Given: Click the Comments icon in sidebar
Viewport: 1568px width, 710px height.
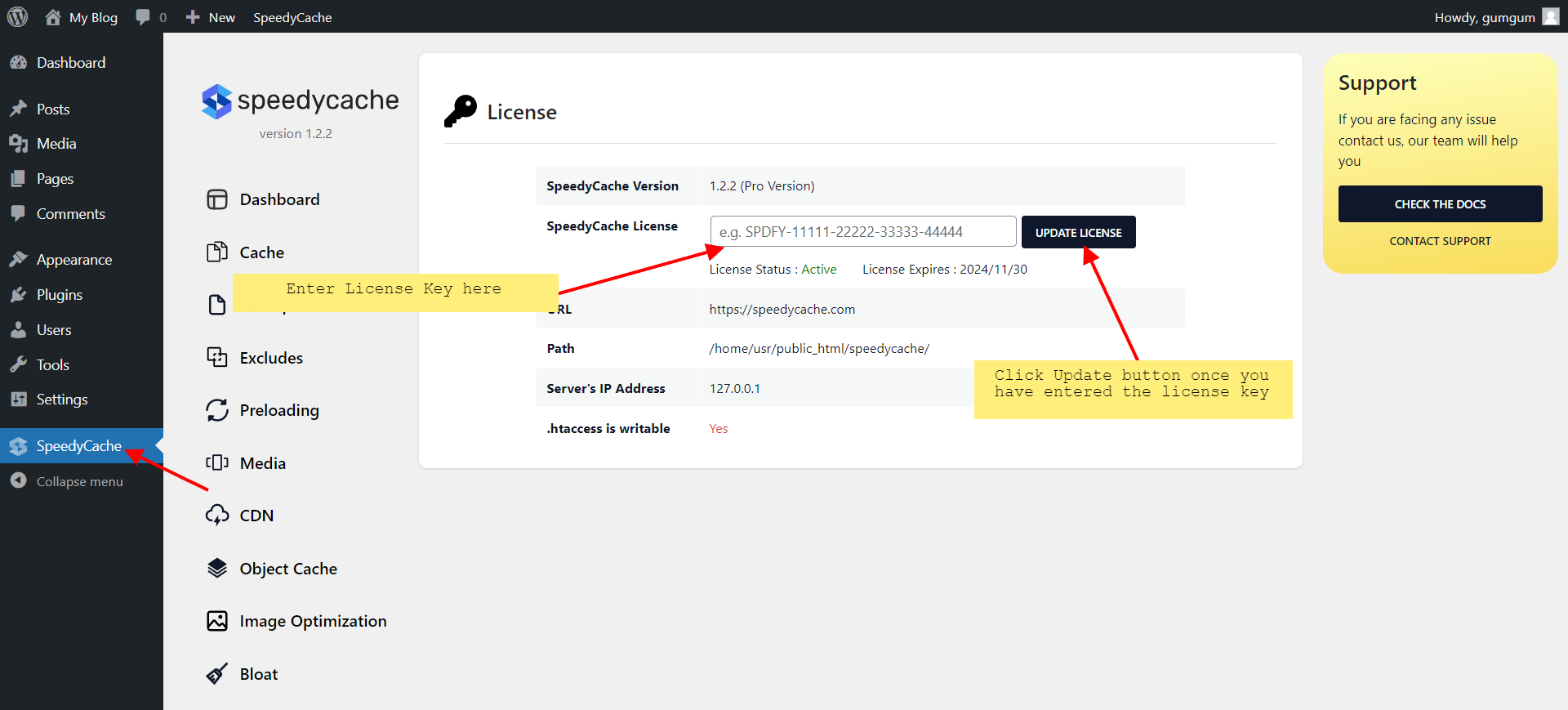Looking at the screenshot, I should click(x=18, y=213).
